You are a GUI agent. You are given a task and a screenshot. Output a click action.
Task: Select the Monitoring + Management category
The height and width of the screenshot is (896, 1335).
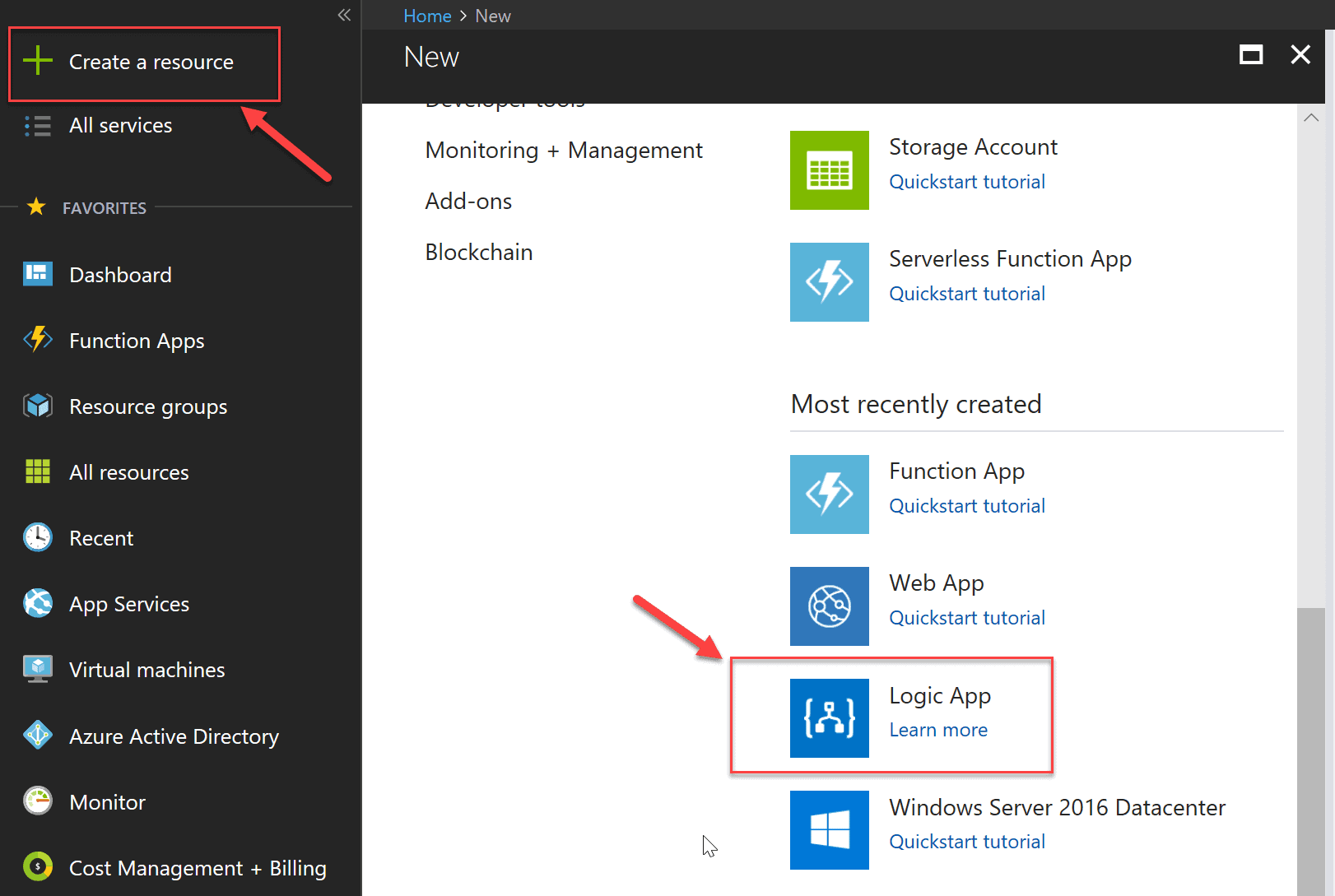tap(564, 151)
